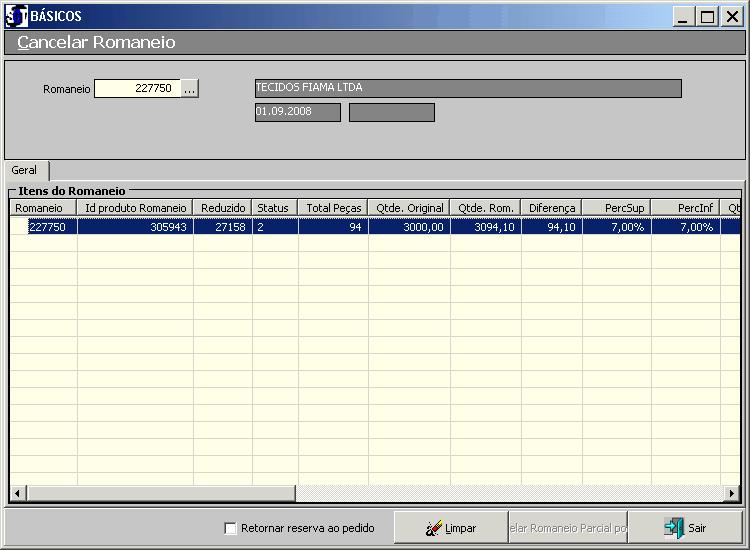The image size is (750, 550).
Task: Click the PercSup column header
Action: 615,208
